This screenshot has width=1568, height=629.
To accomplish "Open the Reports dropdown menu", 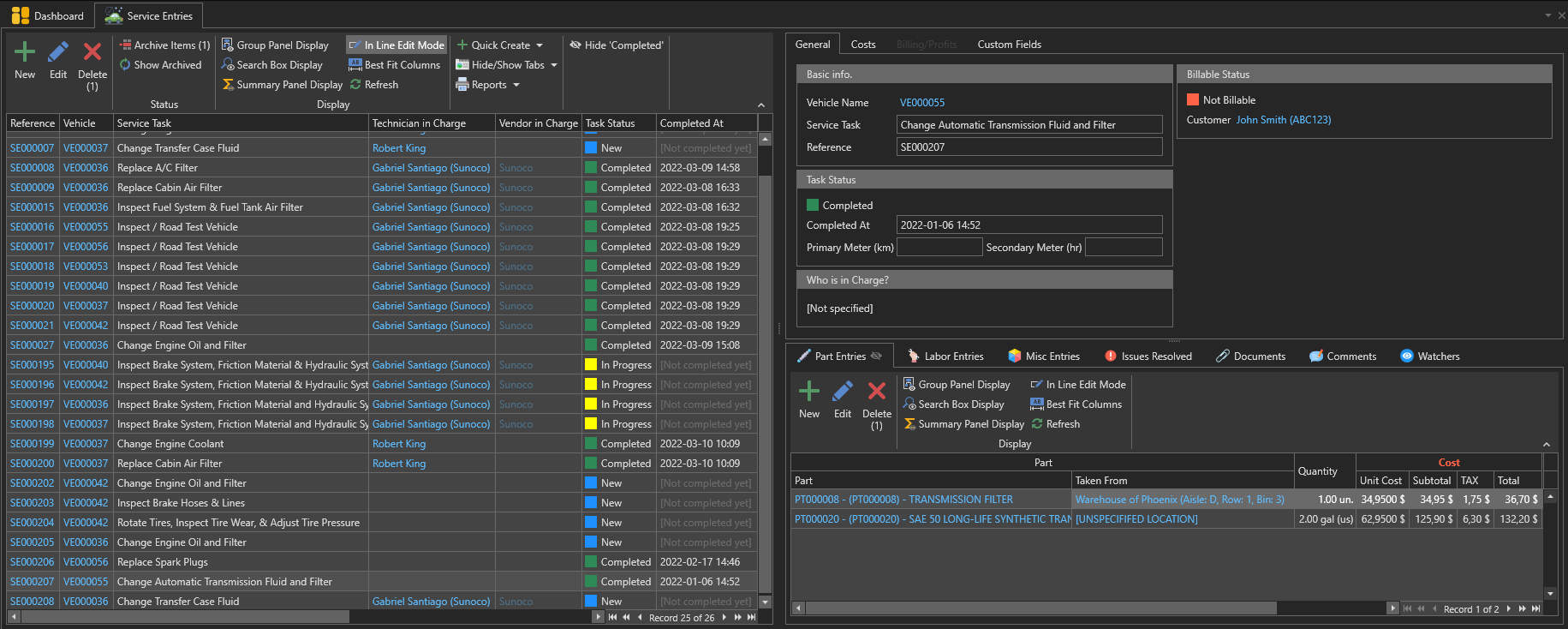I will [516, 85].
